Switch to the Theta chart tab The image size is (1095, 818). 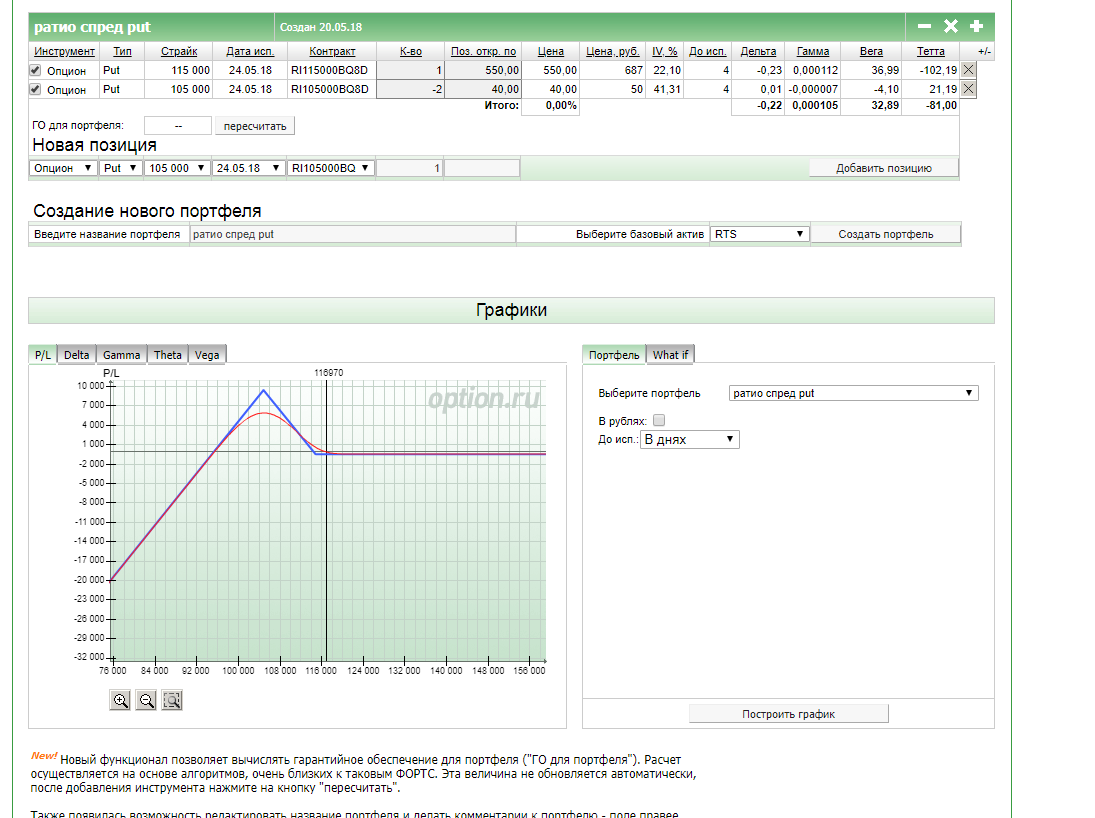(168, 355)
